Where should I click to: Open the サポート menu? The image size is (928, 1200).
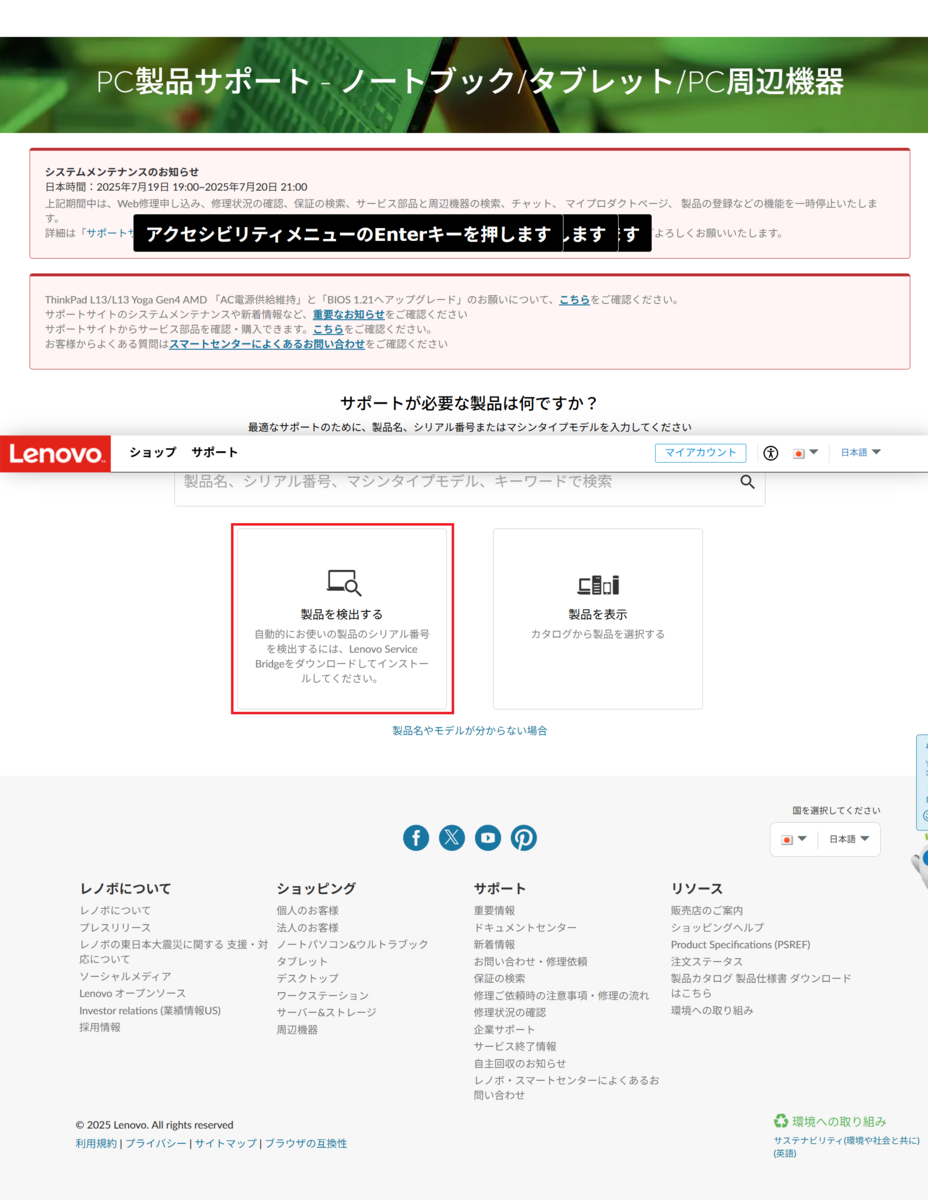click(x=215, y=453)
